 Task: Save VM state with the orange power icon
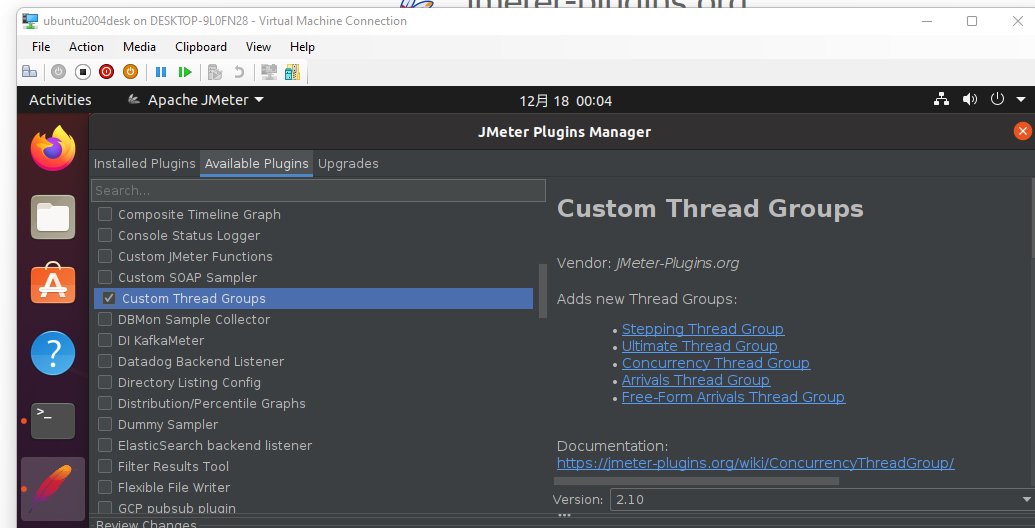tap(130, 72)
